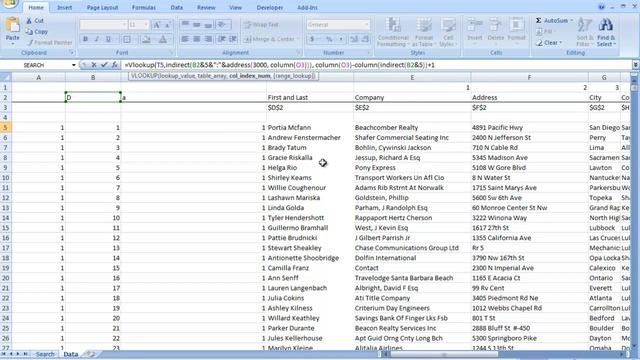The width and height of the screenshot is (640, 360).
Task: Click the Select All corner box
Action: click(x=6, y=77)
